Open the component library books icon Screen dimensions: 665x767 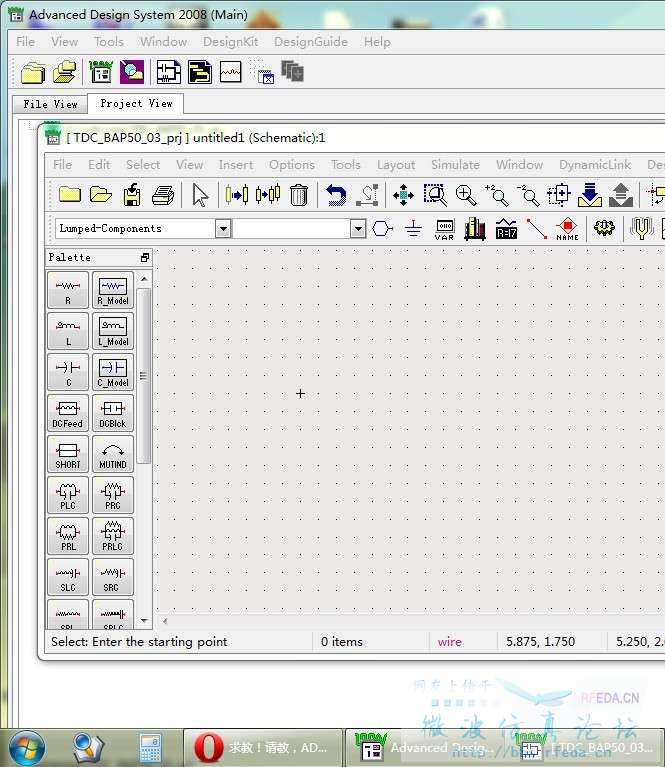pyautogui.click(x=475, y=228)
